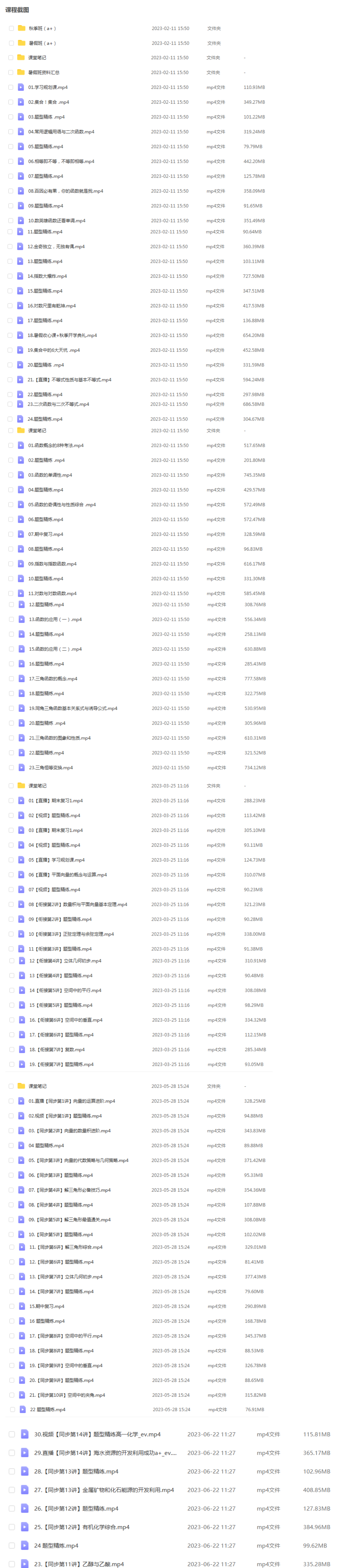The width and height of the screenshot is (345, 1568).
Task: Check the box for 17.三角函数的概念.mp4
Action: (12, 679)
